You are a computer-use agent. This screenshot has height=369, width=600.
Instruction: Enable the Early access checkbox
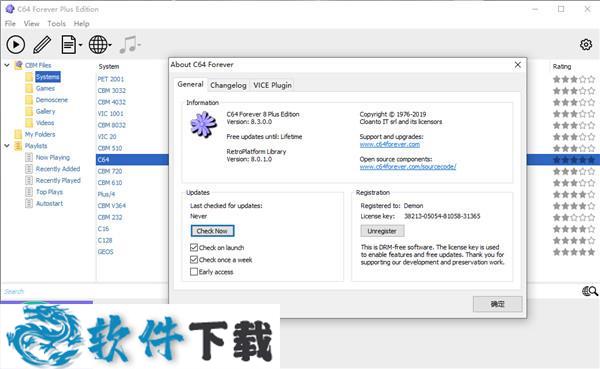click(194, 272)
